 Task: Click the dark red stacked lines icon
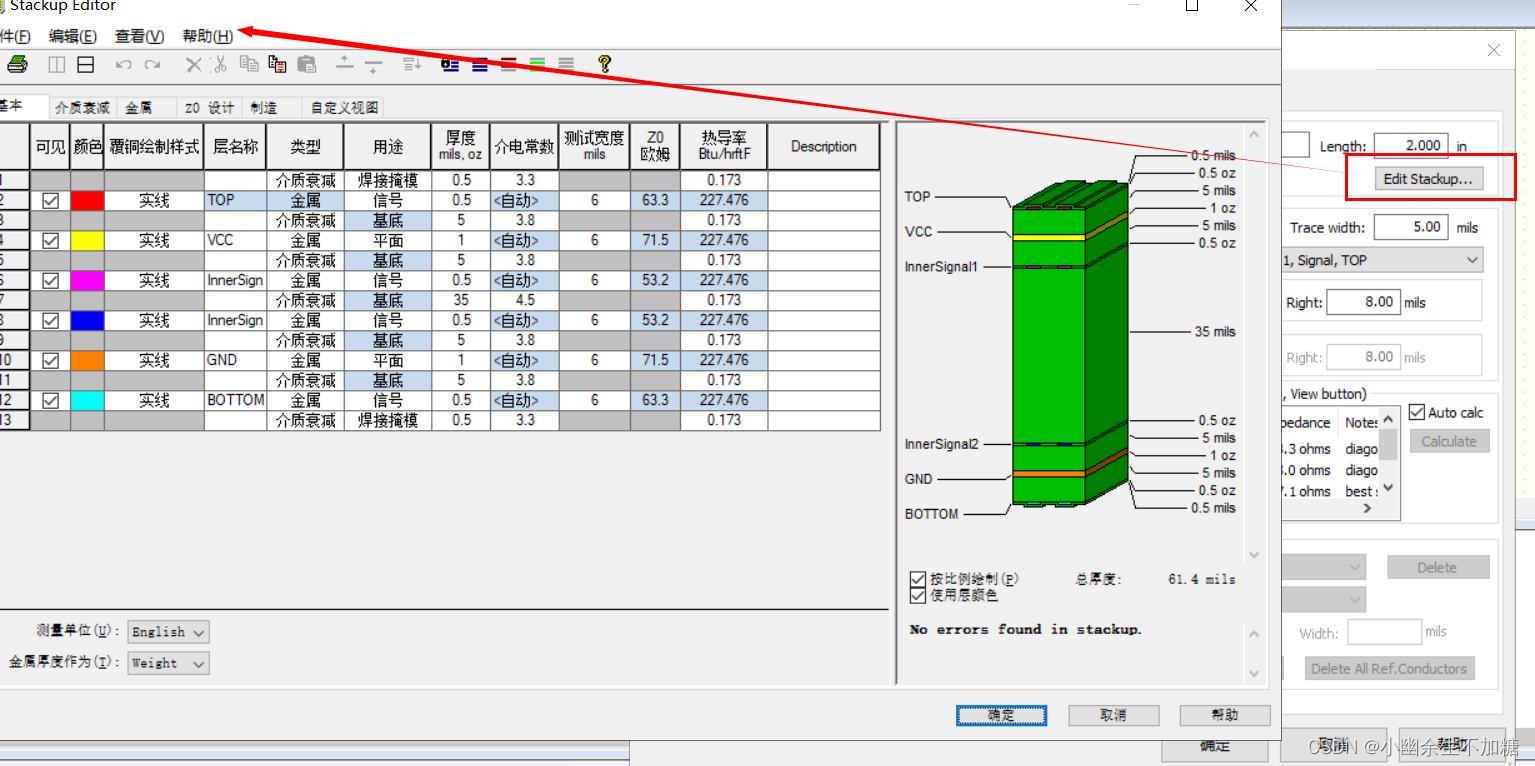click(509, 65)
